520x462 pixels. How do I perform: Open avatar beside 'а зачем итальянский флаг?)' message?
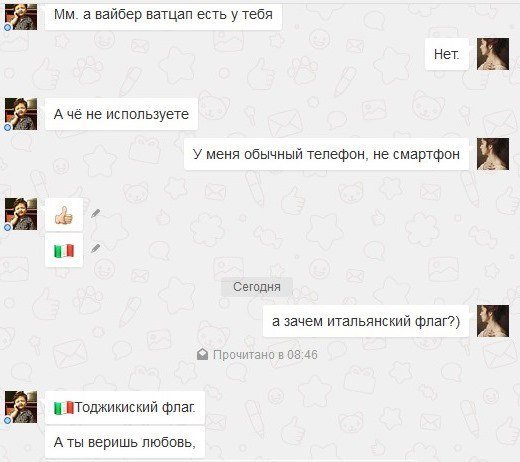pyautogui.click(x=493, y=321)
